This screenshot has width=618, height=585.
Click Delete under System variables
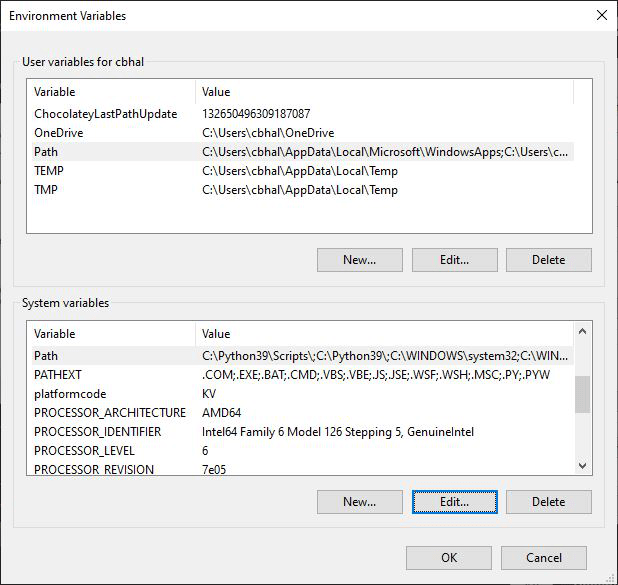[548, 501]
